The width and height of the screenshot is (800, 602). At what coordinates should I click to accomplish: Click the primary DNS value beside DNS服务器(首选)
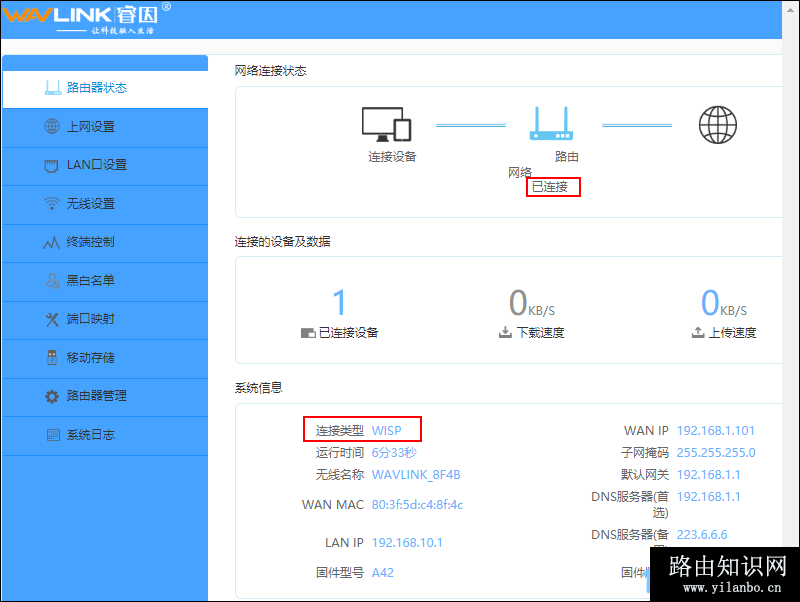708,497
